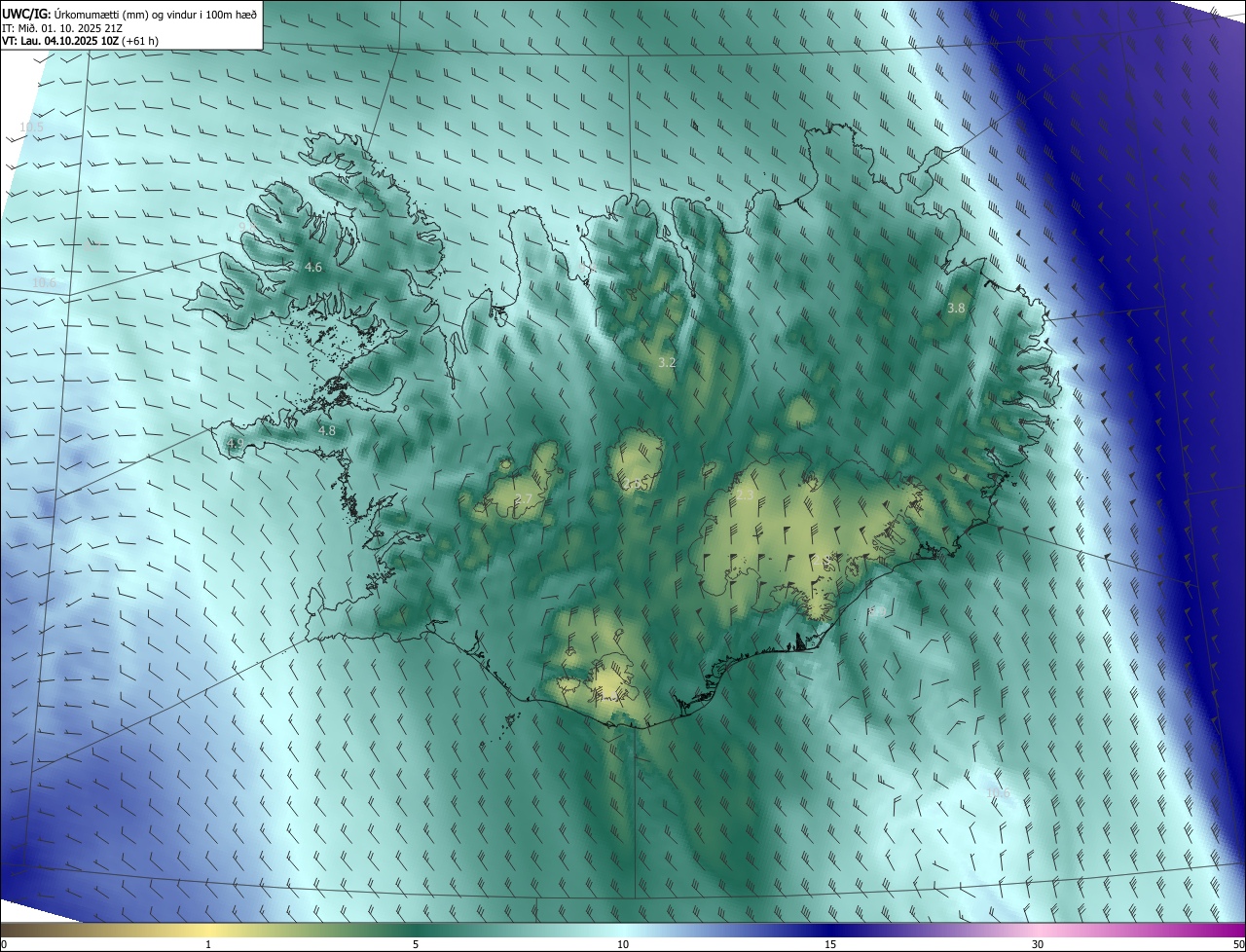The image size is (1246, 952).
Task: Click the 2.7 value on the western glacier
Action: 524,499
